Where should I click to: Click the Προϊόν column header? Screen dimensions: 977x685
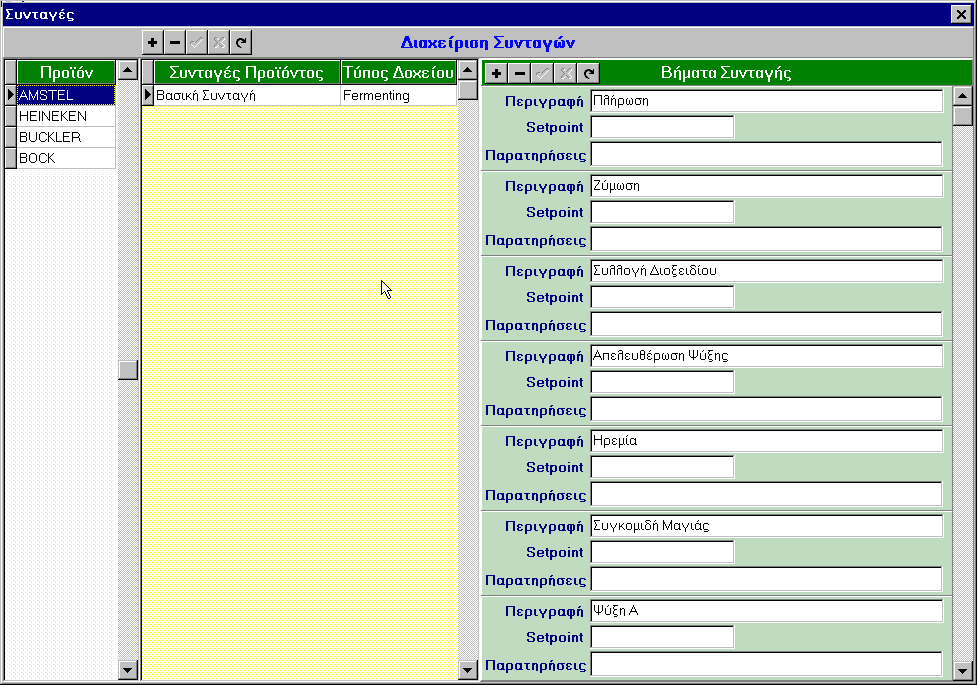tap(66, 72)
